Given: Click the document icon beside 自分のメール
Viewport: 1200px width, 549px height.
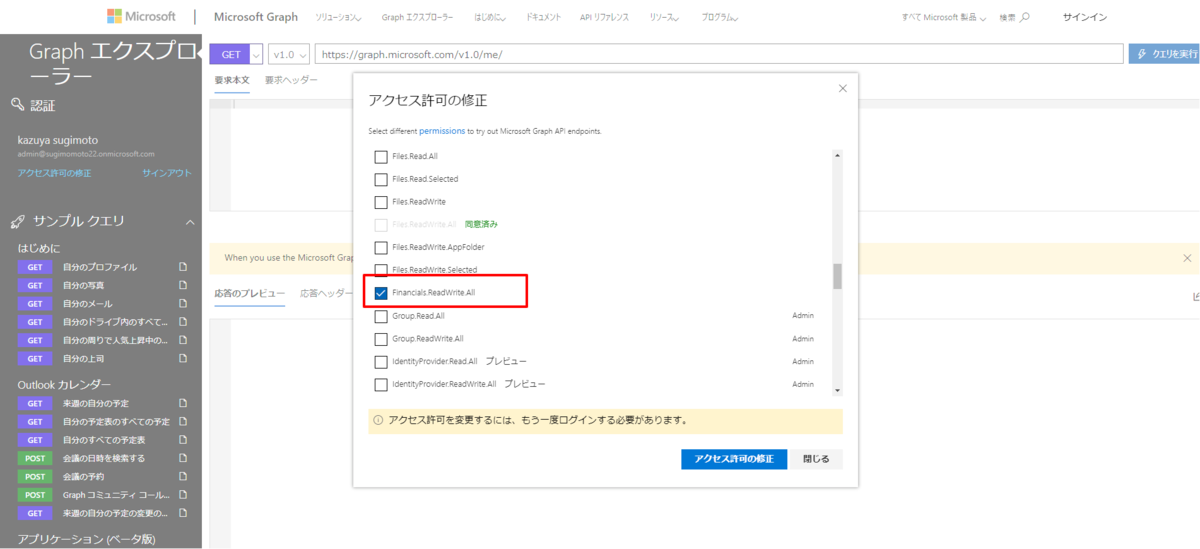Looking at the screenshot, I should (x=183, y=303).
